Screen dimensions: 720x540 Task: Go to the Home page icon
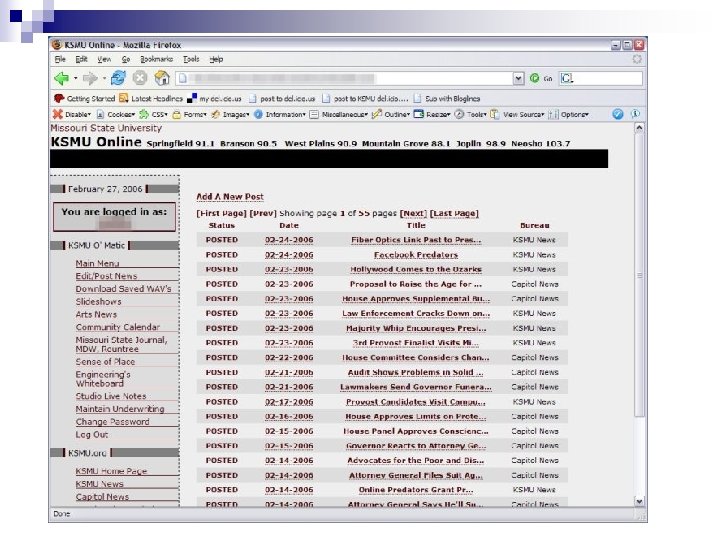point(162,78)
